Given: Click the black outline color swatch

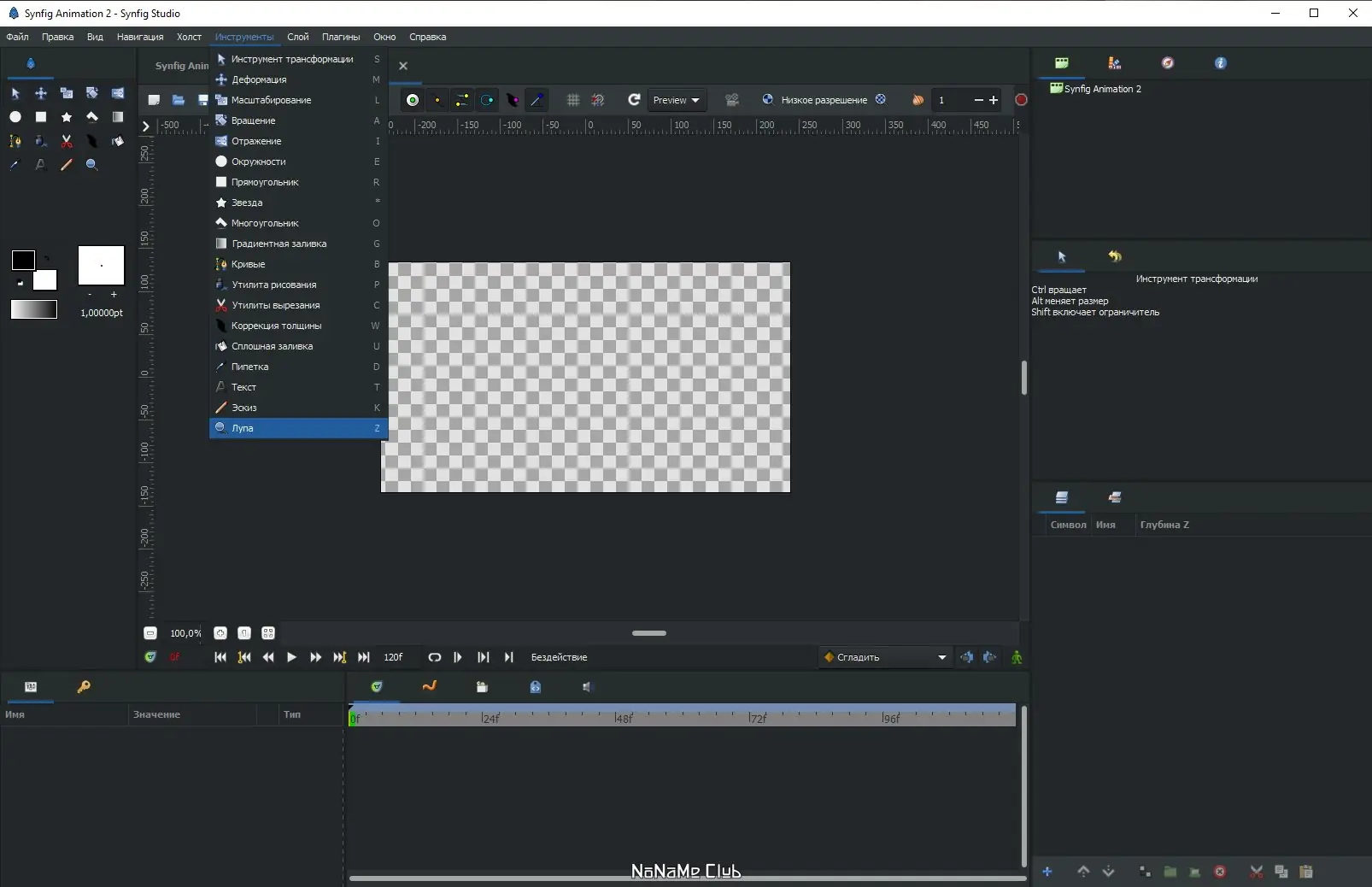Looking at the screenshot, I should (23, 260).
